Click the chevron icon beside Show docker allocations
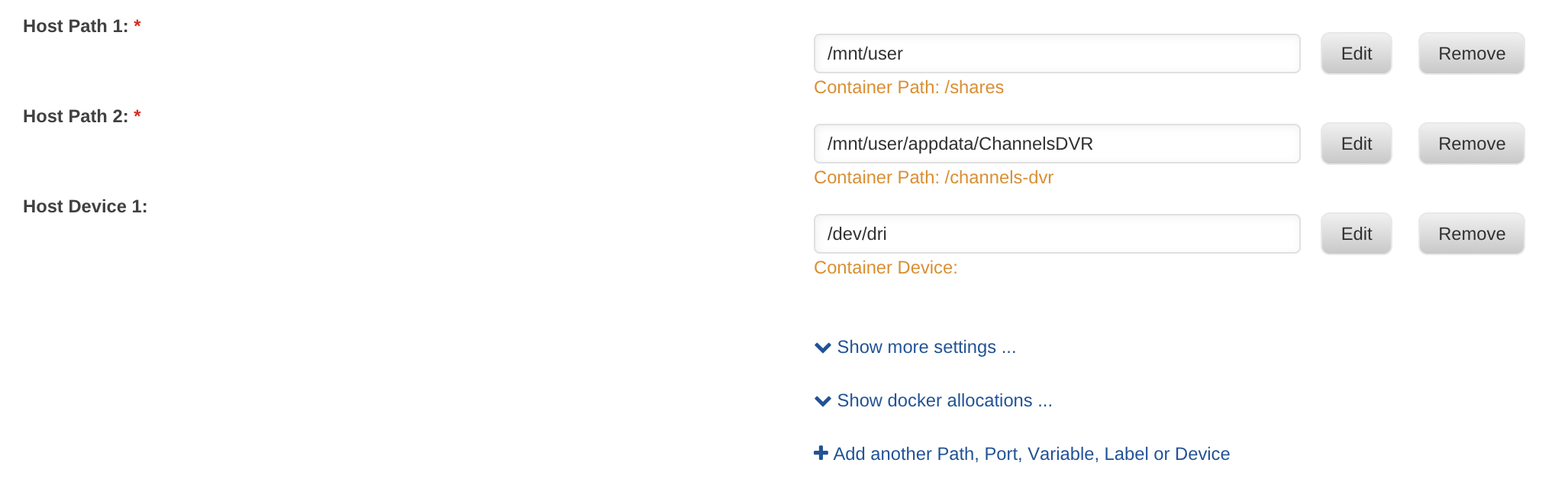 click(x=822, y=401)
